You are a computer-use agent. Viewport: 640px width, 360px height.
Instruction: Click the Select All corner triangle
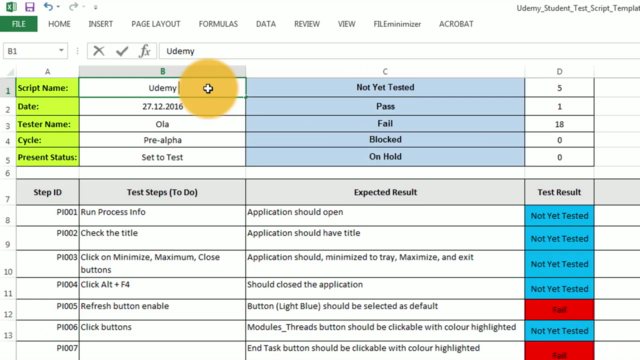pyautogui.click(x=10, y=72)
